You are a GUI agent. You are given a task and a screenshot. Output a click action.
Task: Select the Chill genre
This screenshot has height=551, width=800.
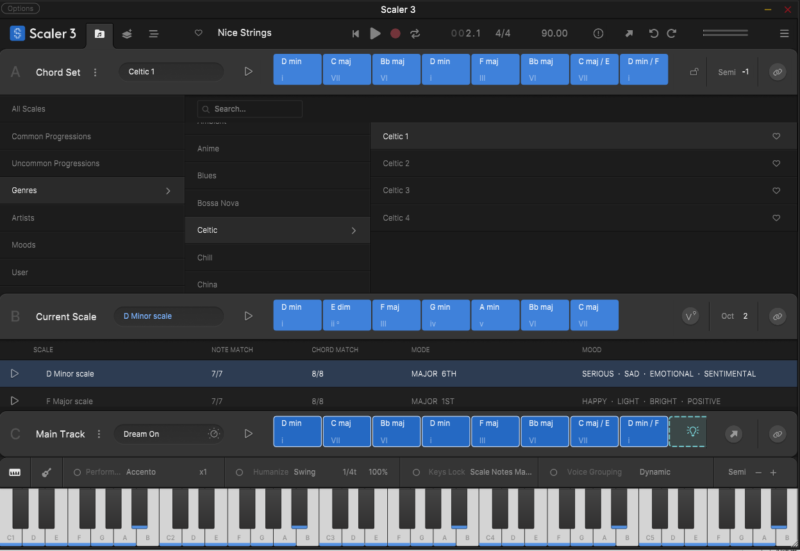[x=277, y=258]
